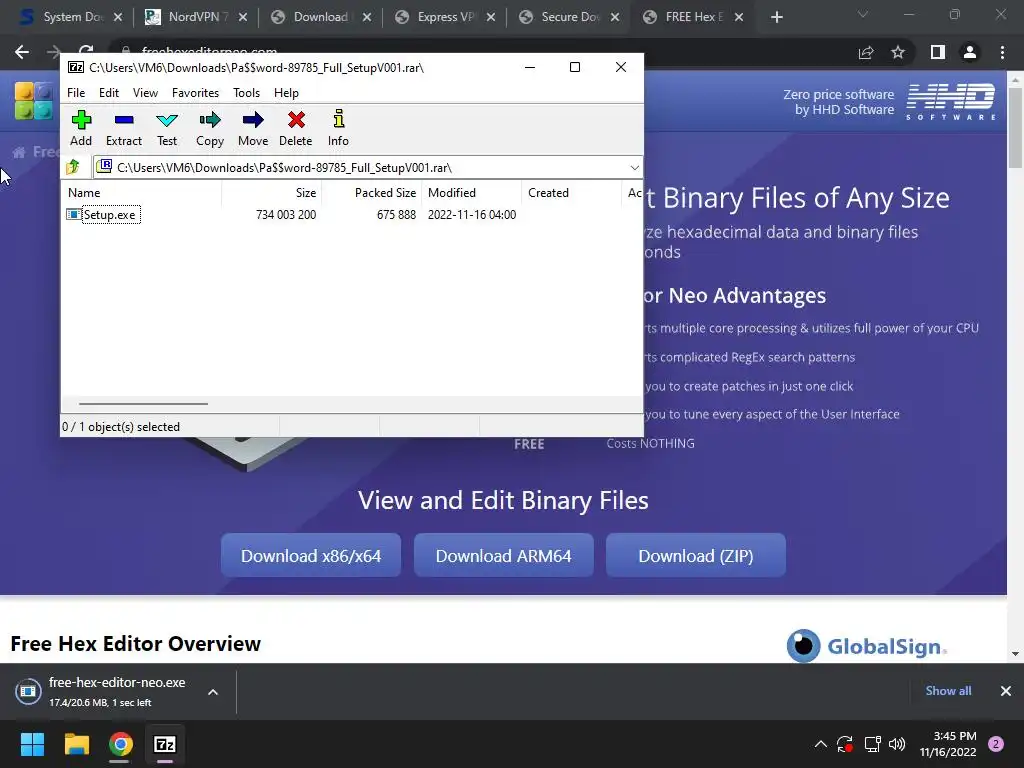This screenshot has height=768, width=1024.
Task: Select the Setup.exe file icon
Action: tap(74, 214)
